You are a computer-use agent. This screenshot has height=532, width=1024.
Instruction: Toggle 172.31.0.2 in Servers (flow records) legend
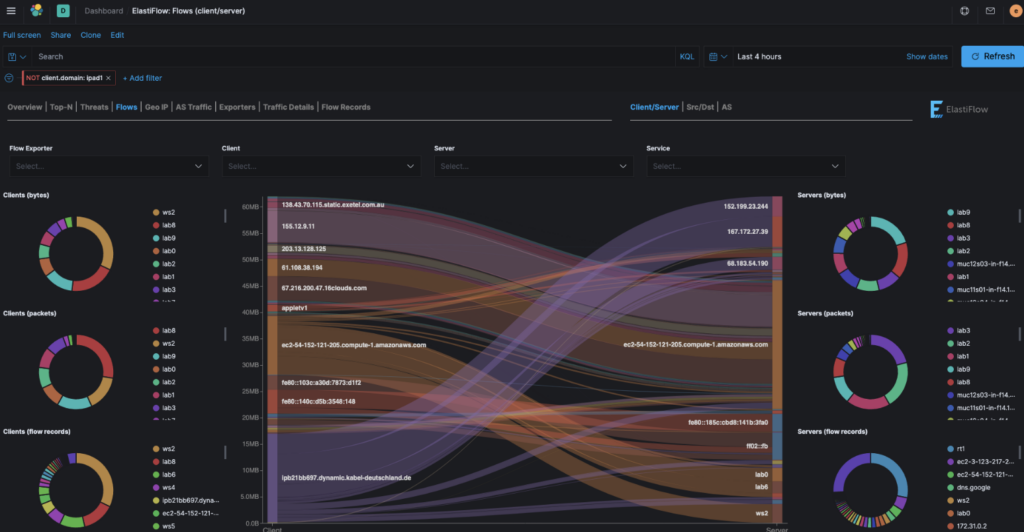click(x=967, y=526)
